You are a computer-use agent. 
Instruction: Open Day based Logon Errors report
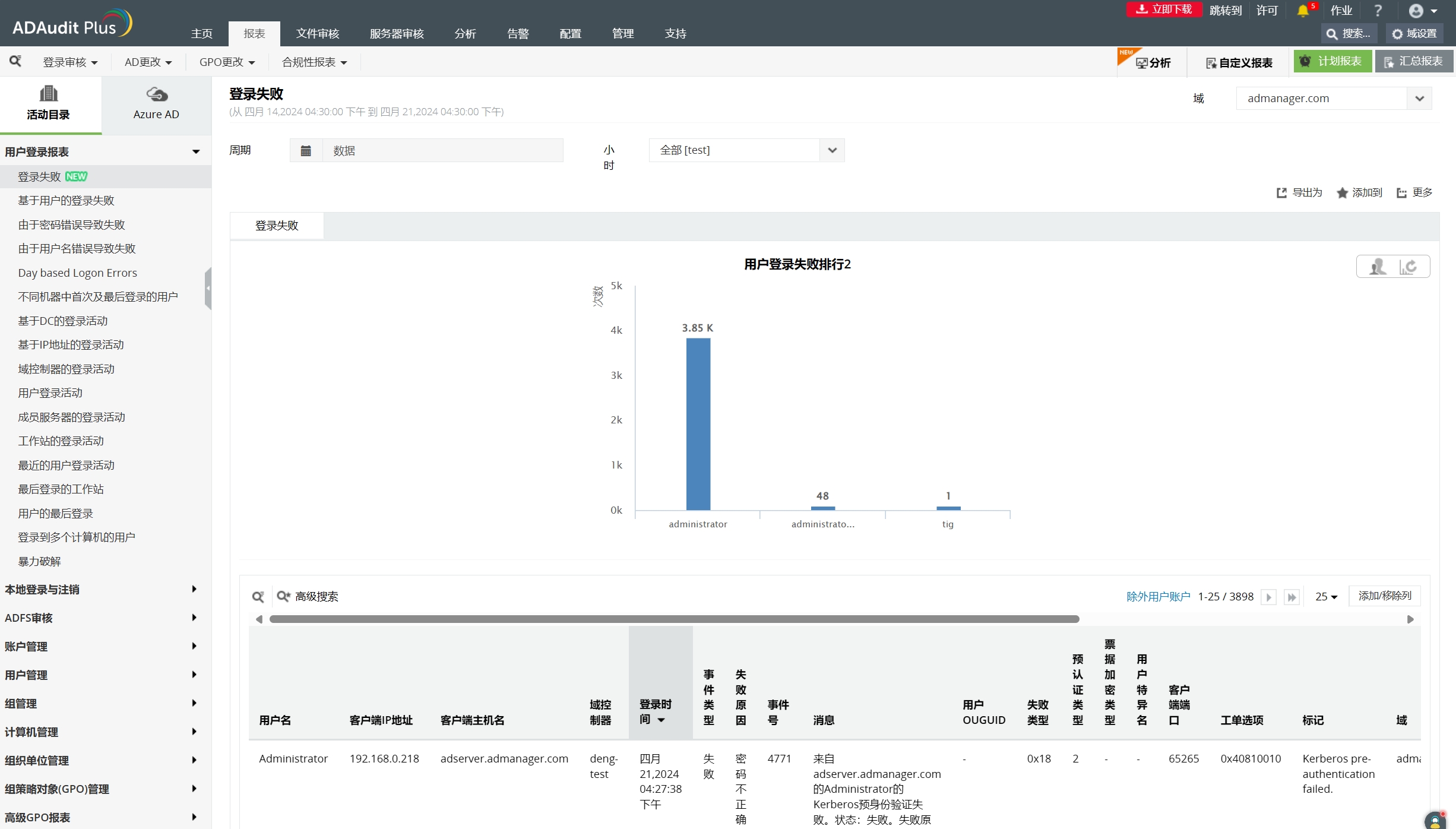pyautogui.click(x=77, y=273)
